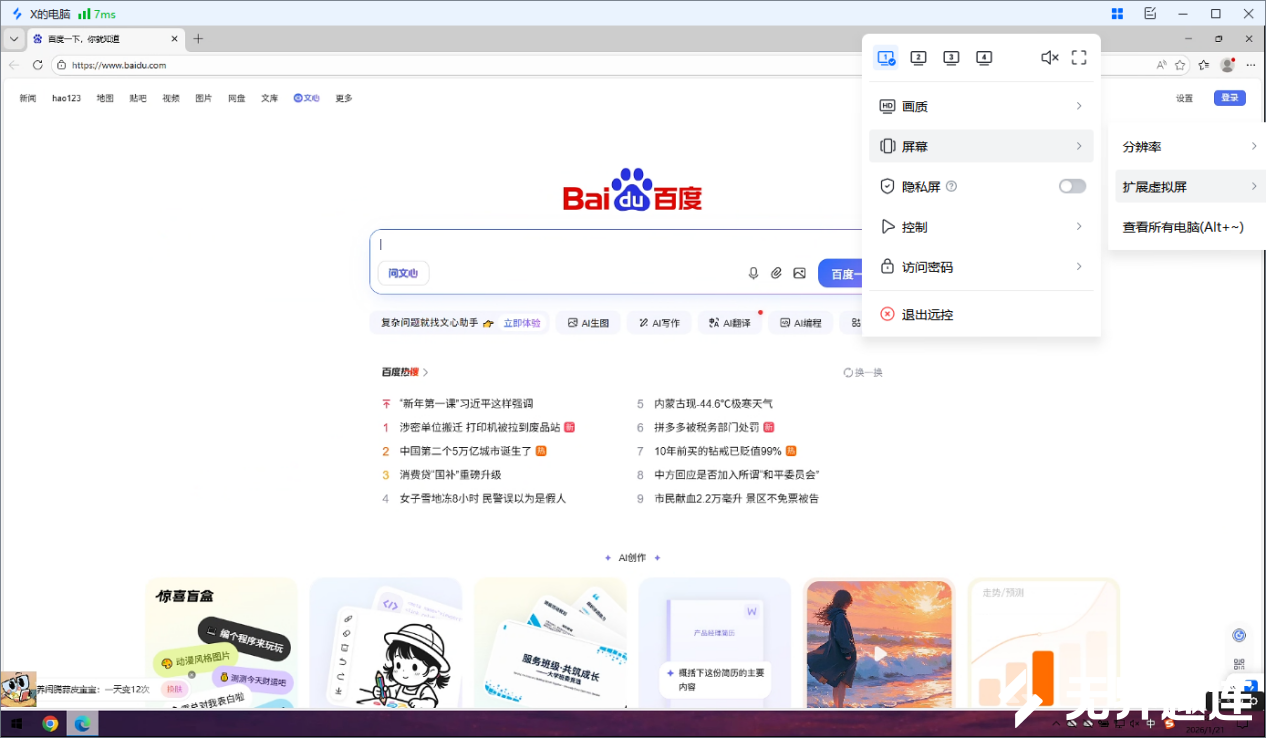The width and height of the screenshot is (1266, 738).
Task: Click the 登录 login button
Action: (1229, 98)
